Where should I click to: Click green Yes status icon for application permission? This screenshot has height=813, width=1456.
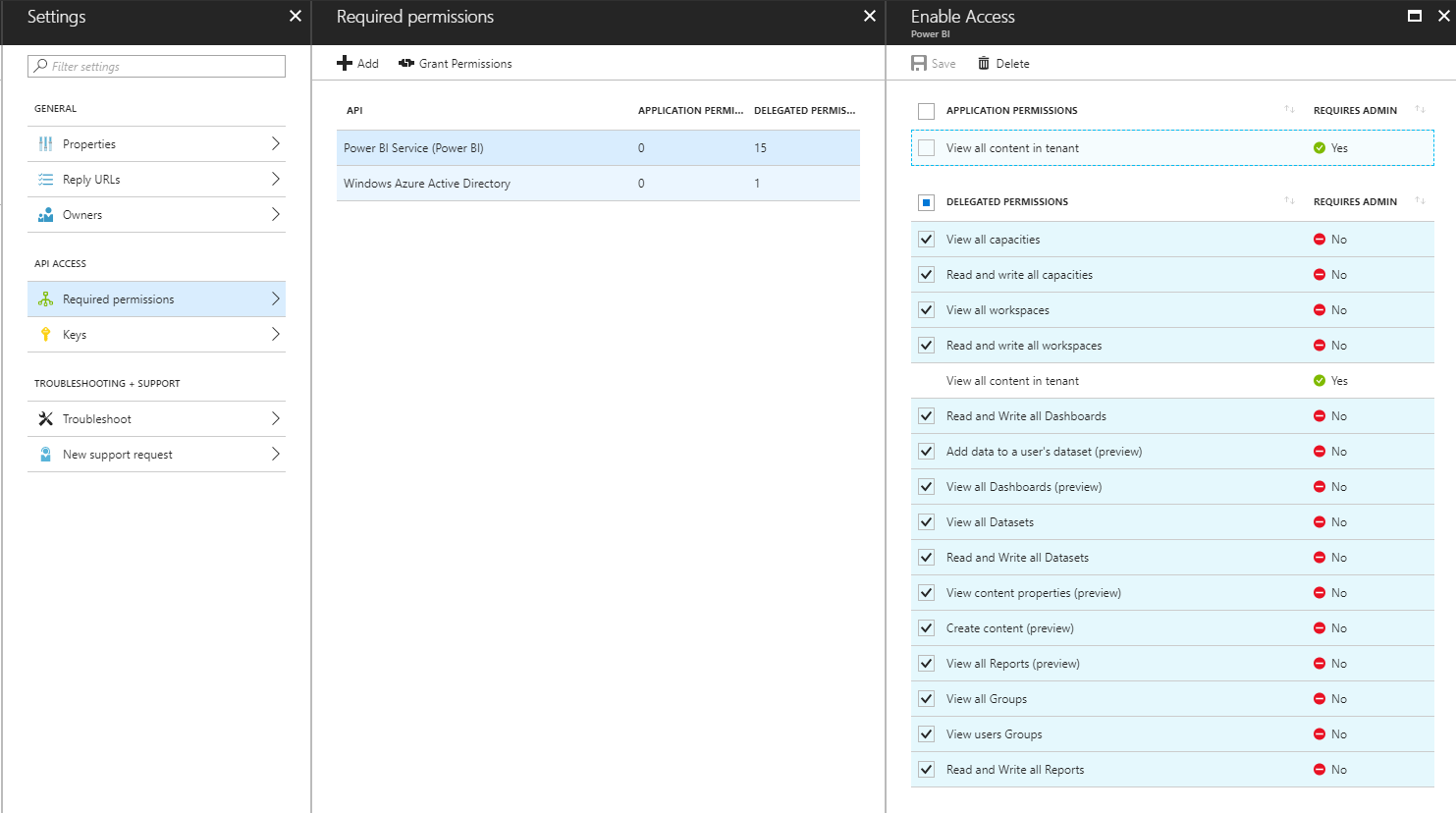click(x=1320, y=148)
